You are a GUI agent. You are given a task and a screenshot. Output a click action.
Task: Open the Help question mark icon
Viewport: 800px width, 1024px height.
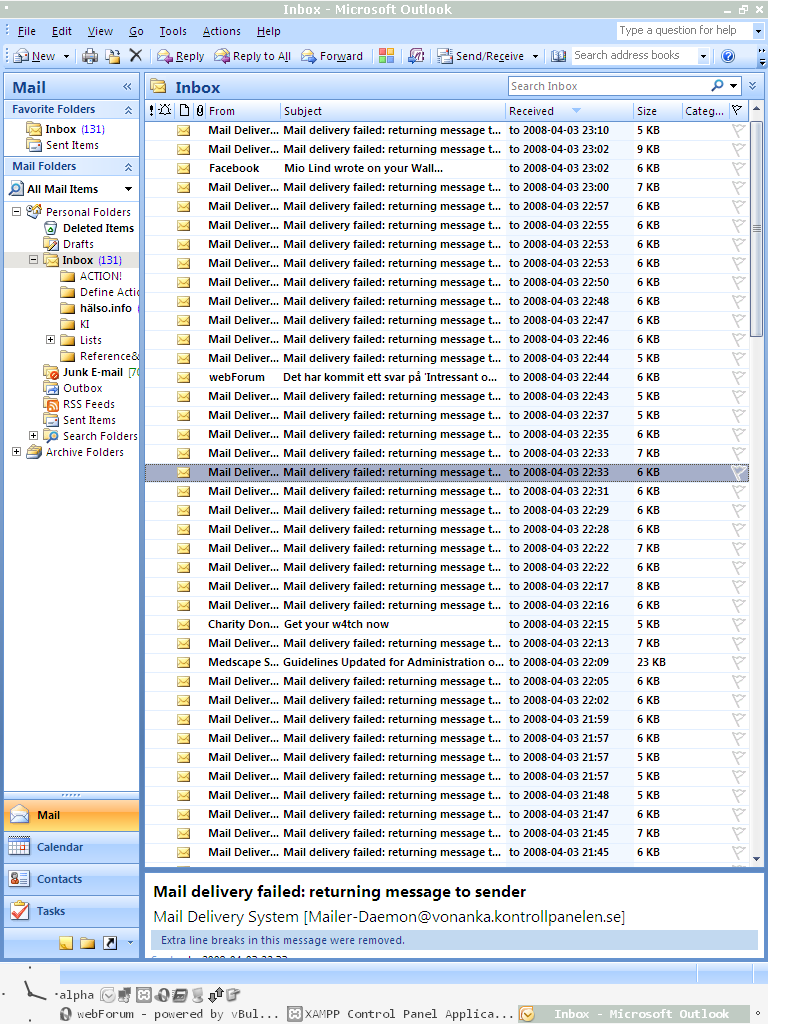(x=728, y=56)
